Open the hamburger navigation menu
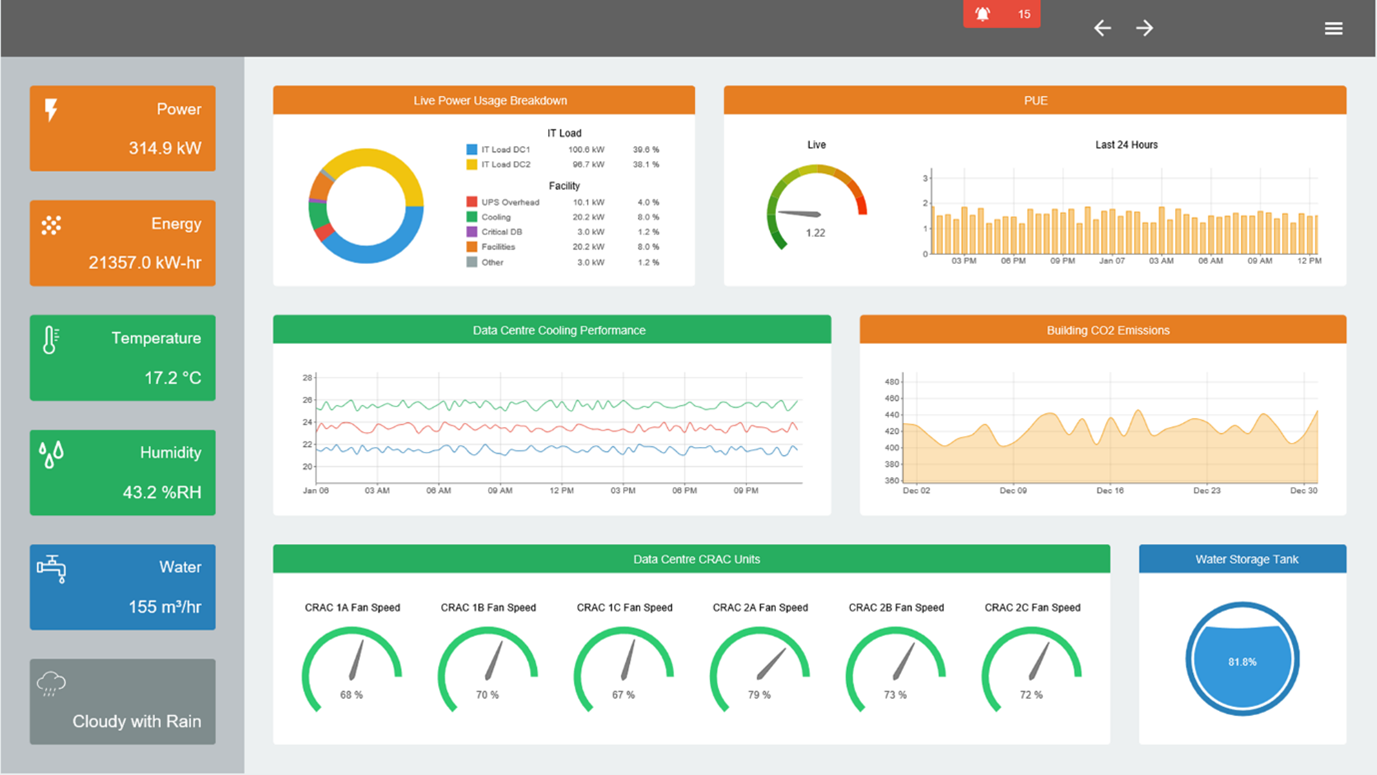Image resolution: width=1377 pixels, height=775 pixels. click(1334, 28)
